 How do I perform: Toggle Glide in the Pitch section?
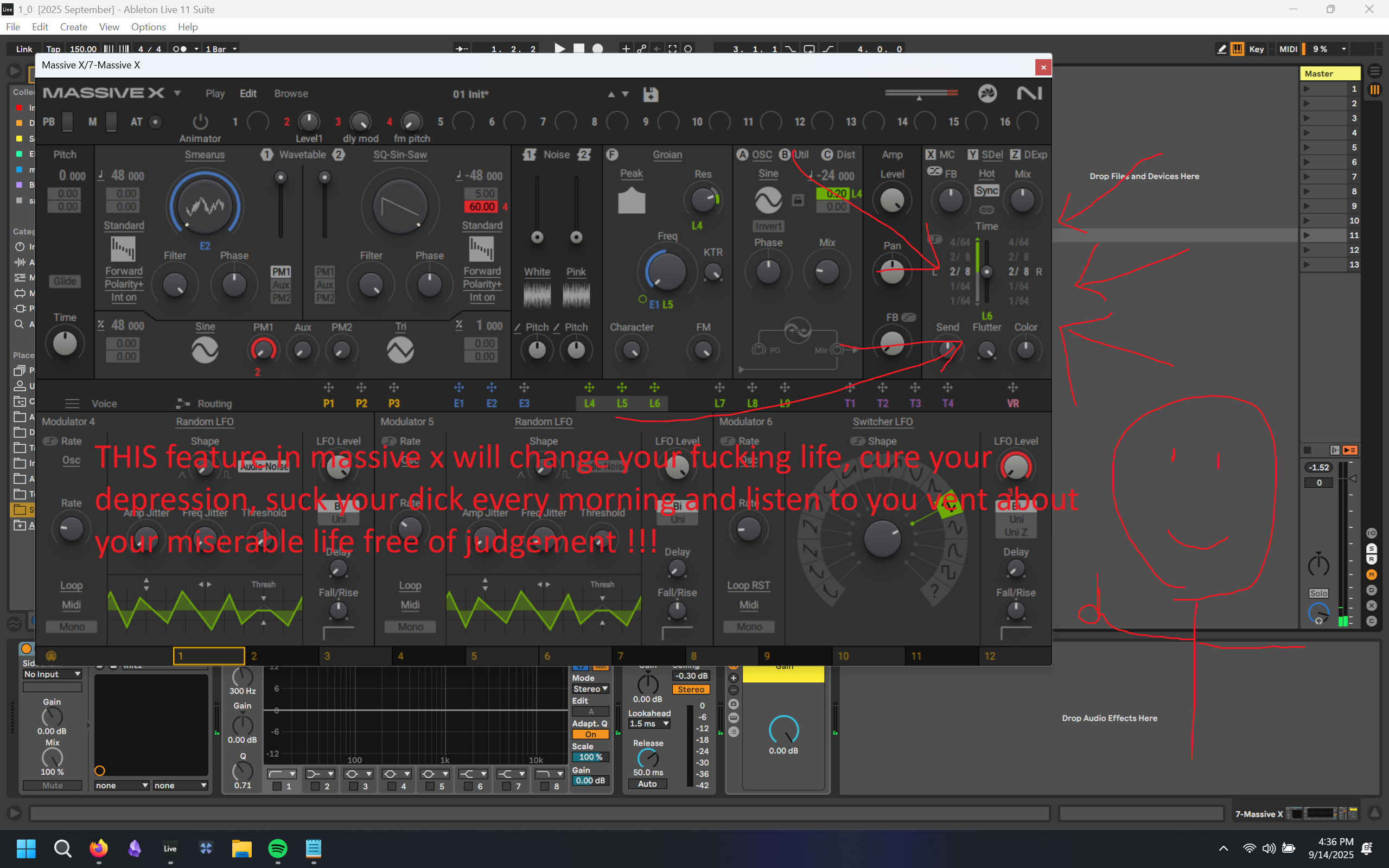[x=65, y=282]
